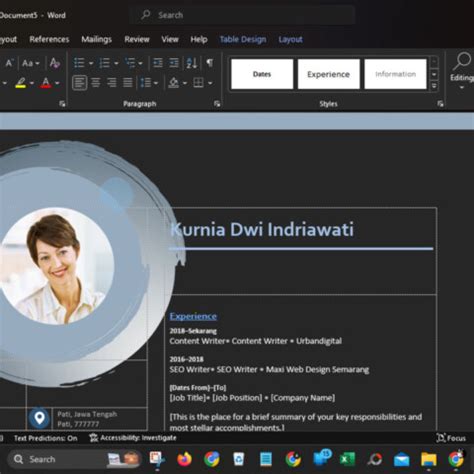Open the Help tab
This screenshot has width=474, height=474.
199,39
